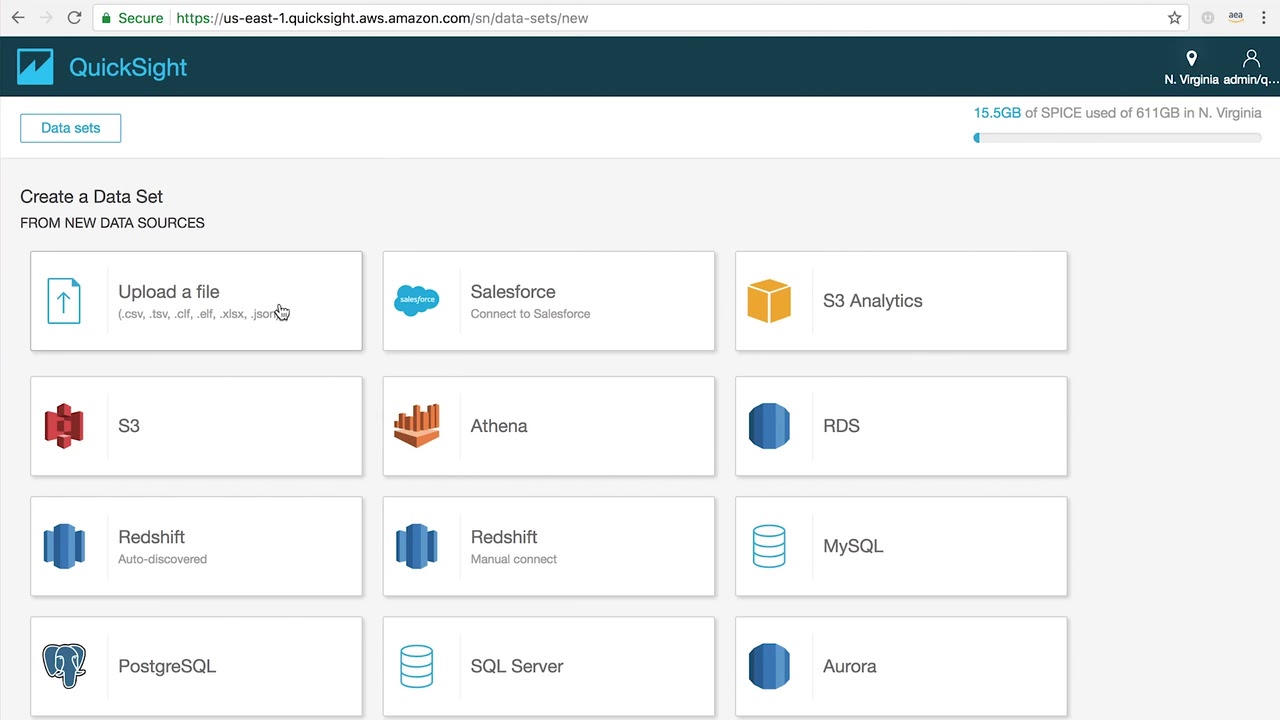Viewport: 1280px width, 720px height.
Task: Select the Aurora data source icon
Action: (769, 666)
